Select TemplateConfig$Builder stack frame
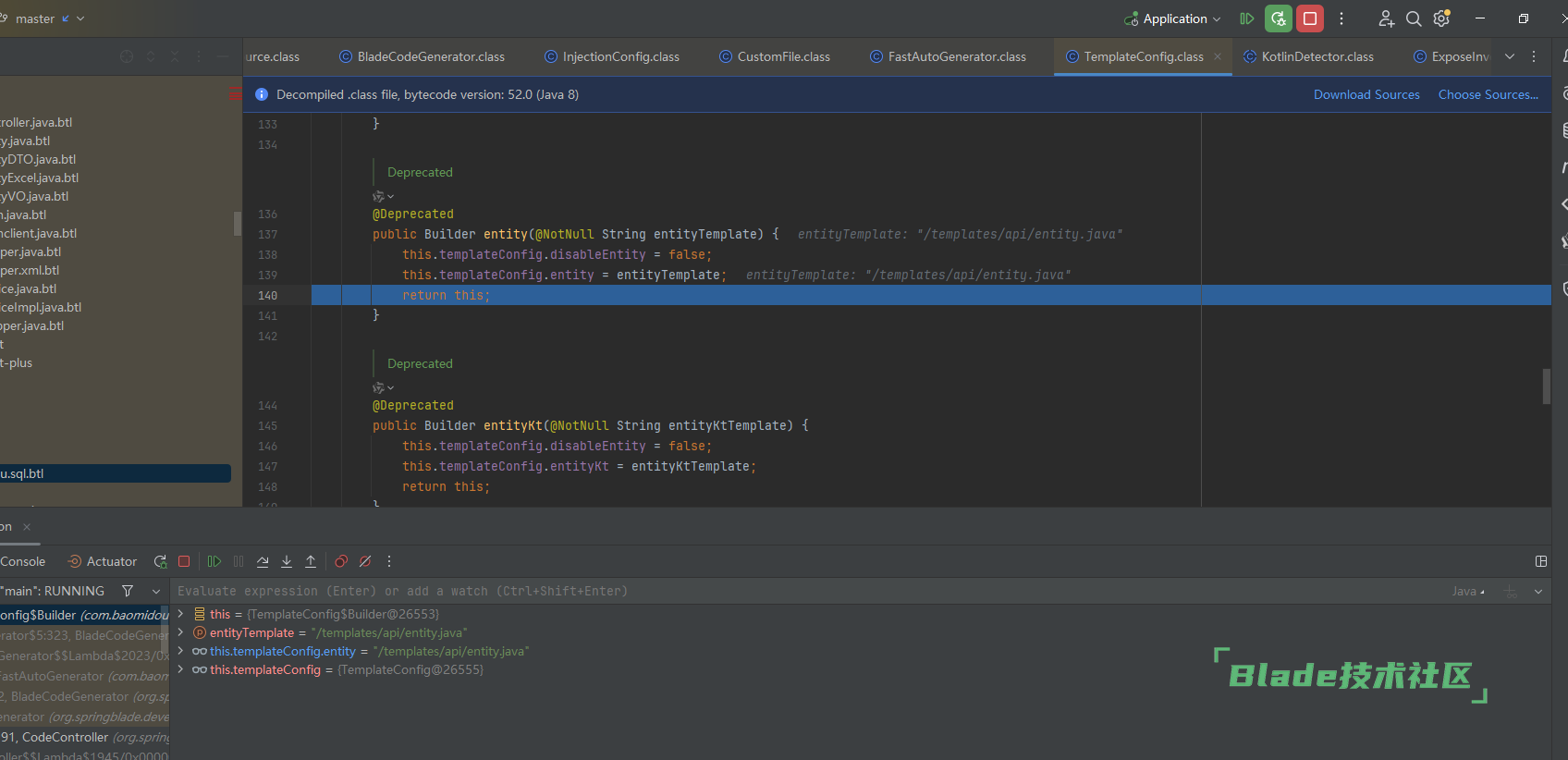This screenshot has height=760, width=1568. (x=84, y=615)
